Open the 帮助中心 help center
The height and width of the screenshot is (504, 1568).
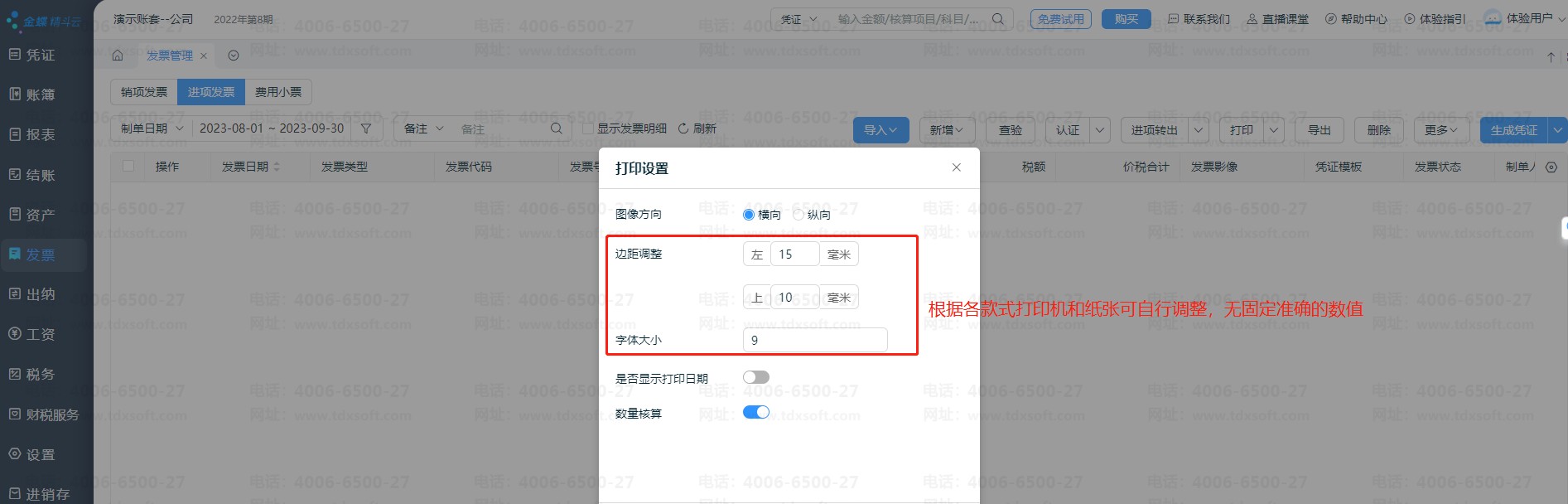click(x=1356, y=19)
